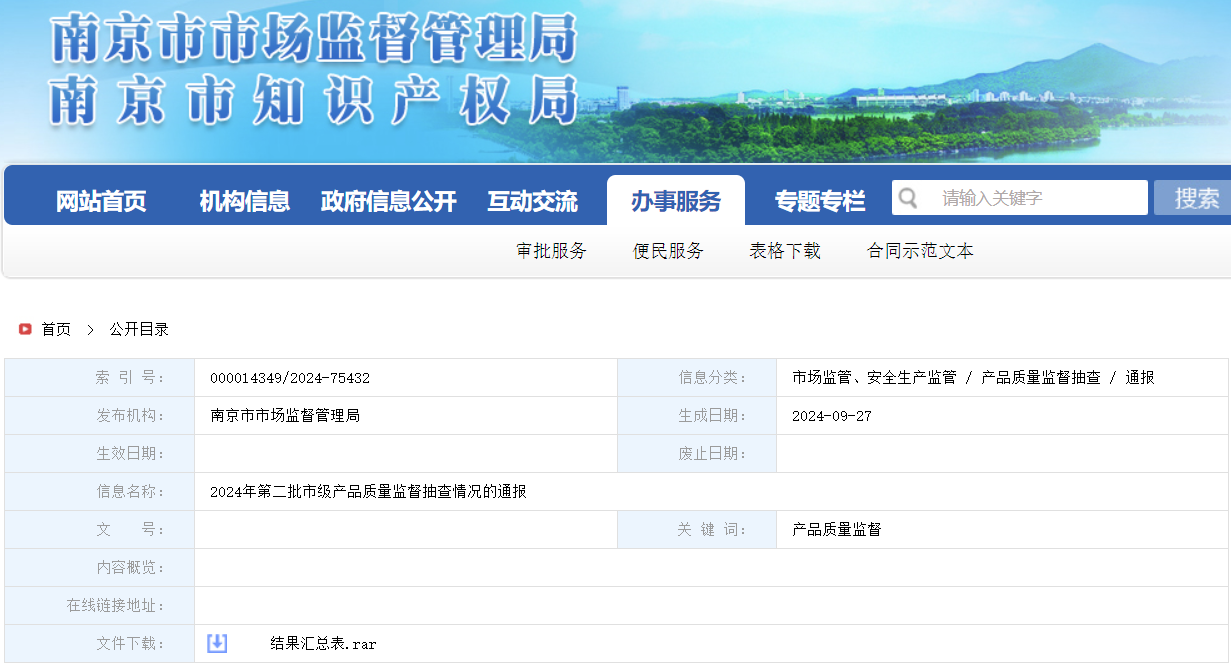Image resolution: width=1231 pixels, height=667 pixels.
Task: Click the red breadcrumb home icon
Action: coord(25,329)
